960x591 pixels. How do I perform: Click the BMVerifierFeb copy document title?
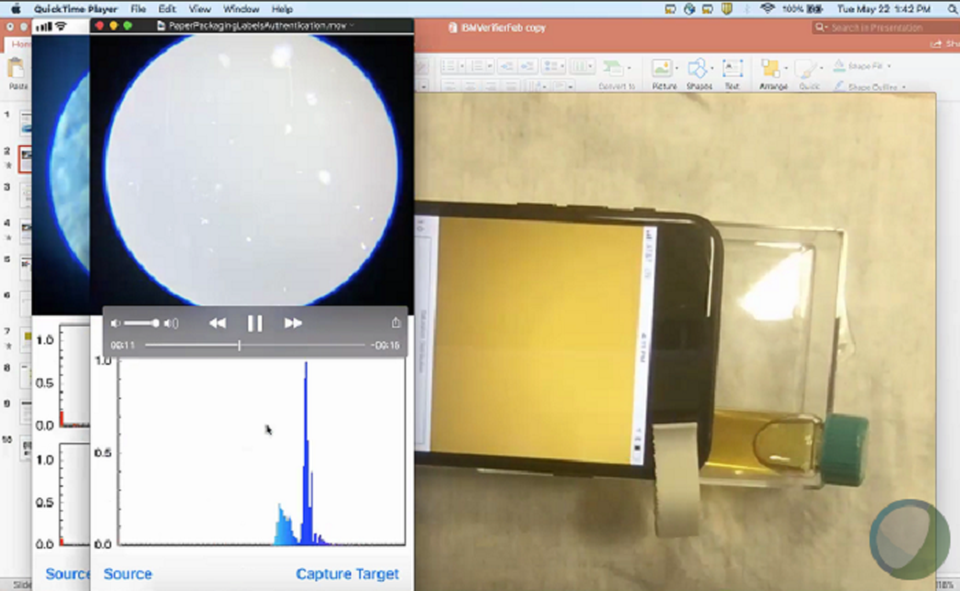(503, 28)
